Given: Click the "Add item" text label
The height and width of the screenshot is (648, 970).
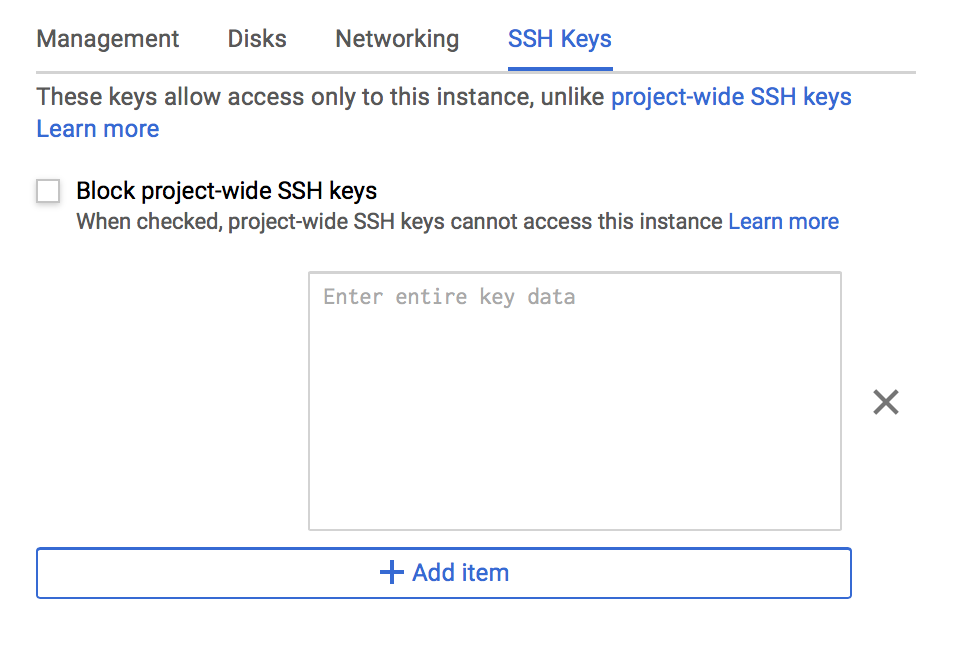Looking at the screenshot, I should tap(460, 573).
